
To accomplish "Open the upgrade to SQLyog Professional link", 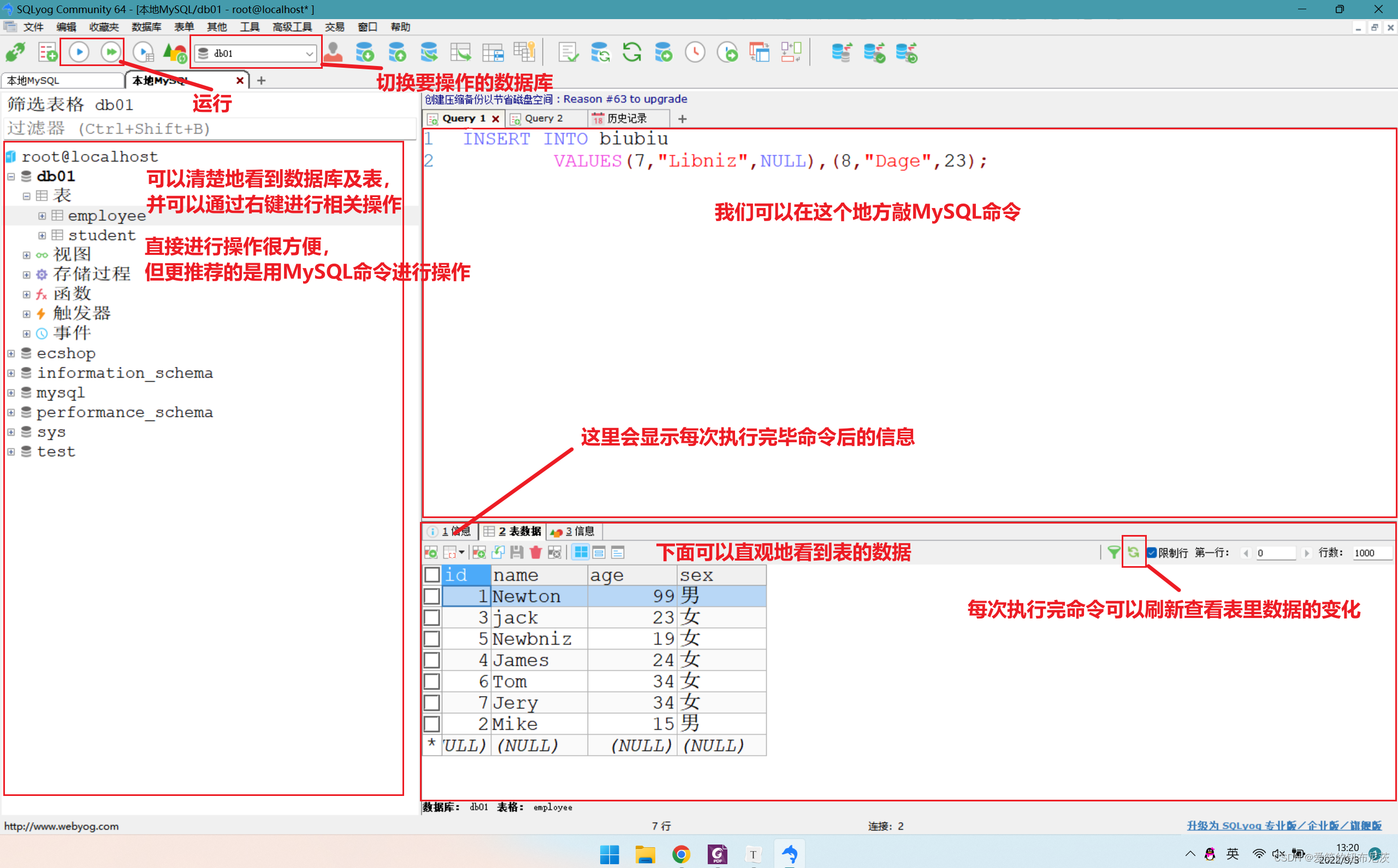I will click(x=1284, y=825).
